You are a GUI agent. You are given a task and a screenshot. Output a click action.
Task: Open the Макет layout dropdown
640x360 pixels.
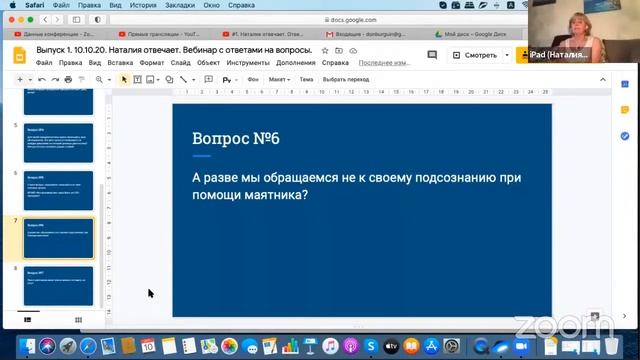tap(279, 80)
